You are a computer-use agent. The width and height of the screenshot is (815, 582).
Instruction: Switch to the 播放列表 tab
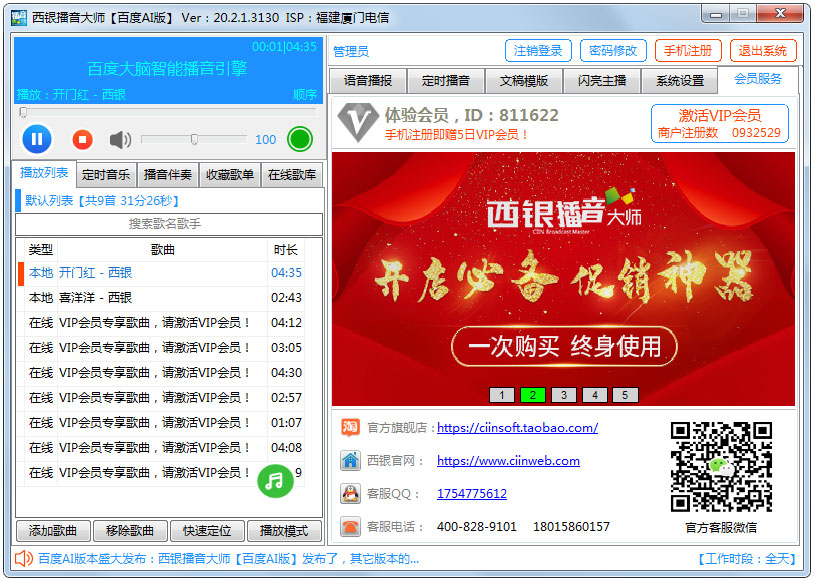[44, 173]
